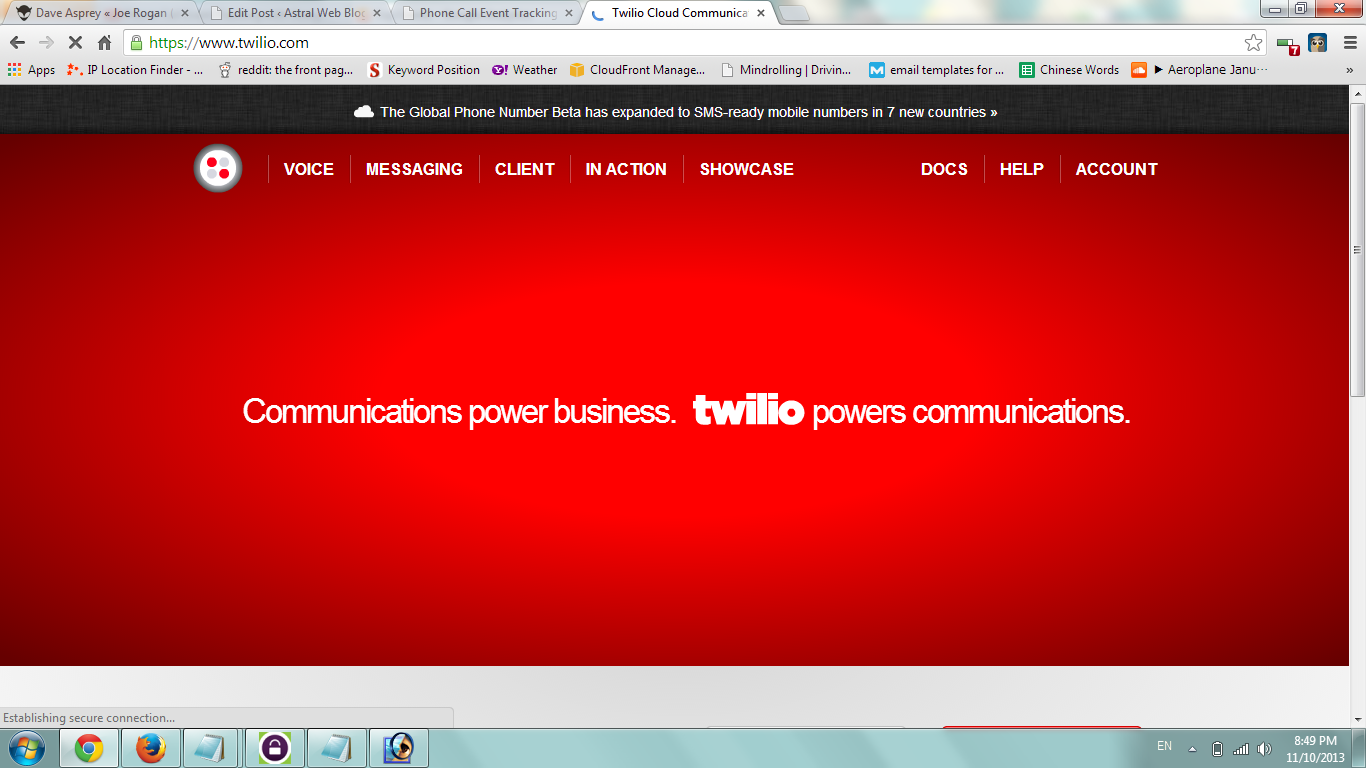Click the network signal tray icon
The image size is (1366, 768).
[x=1241, y=749]
